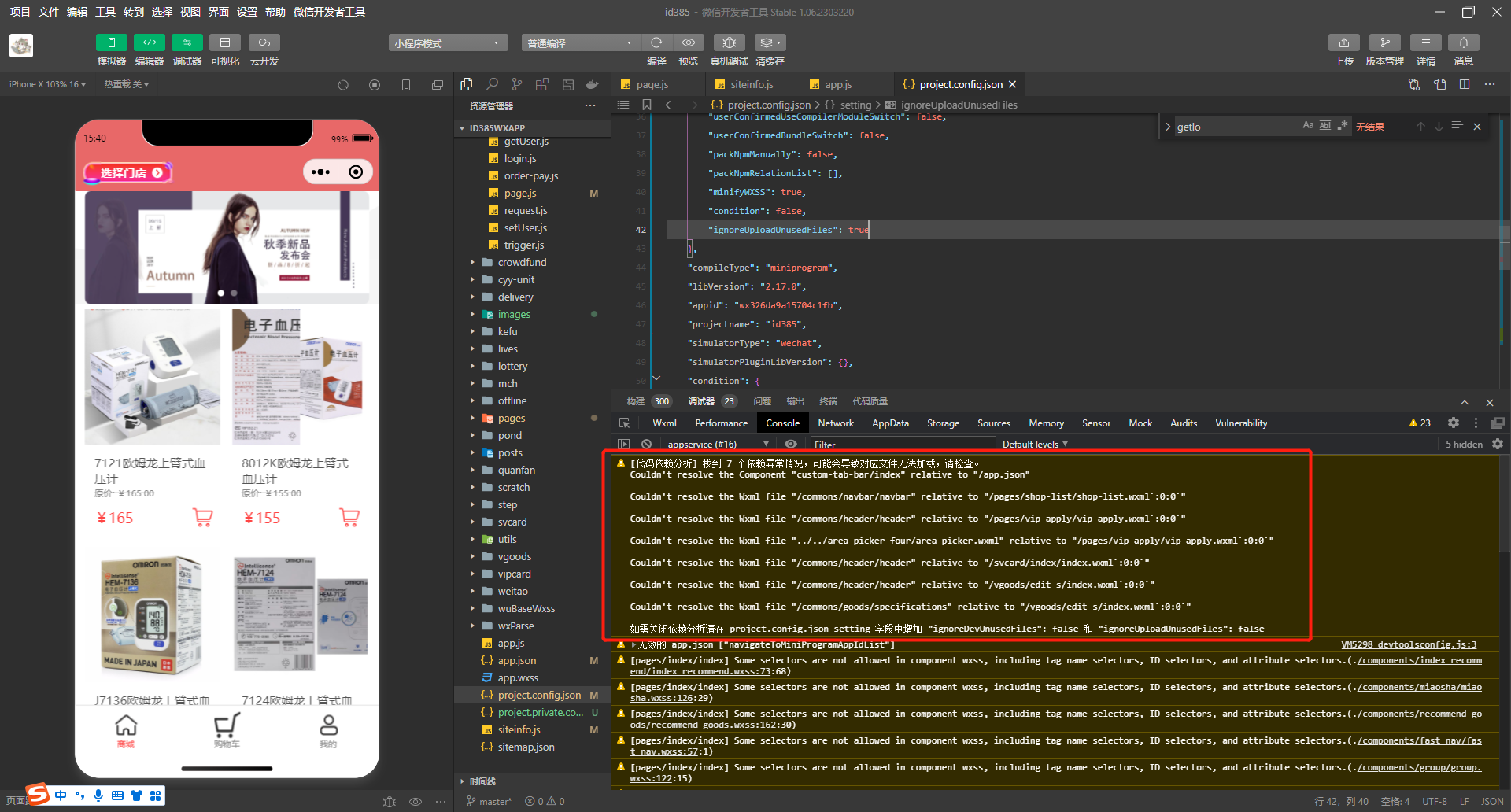Screen dimensions: 1511x812
Task: Click the 消息 notification bell icon
Action: [x=1463, y=42]
